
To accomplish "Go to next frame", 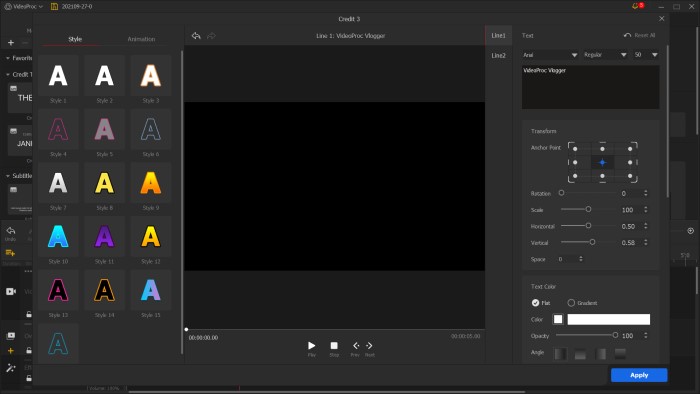I will click(x=369, y=345).
